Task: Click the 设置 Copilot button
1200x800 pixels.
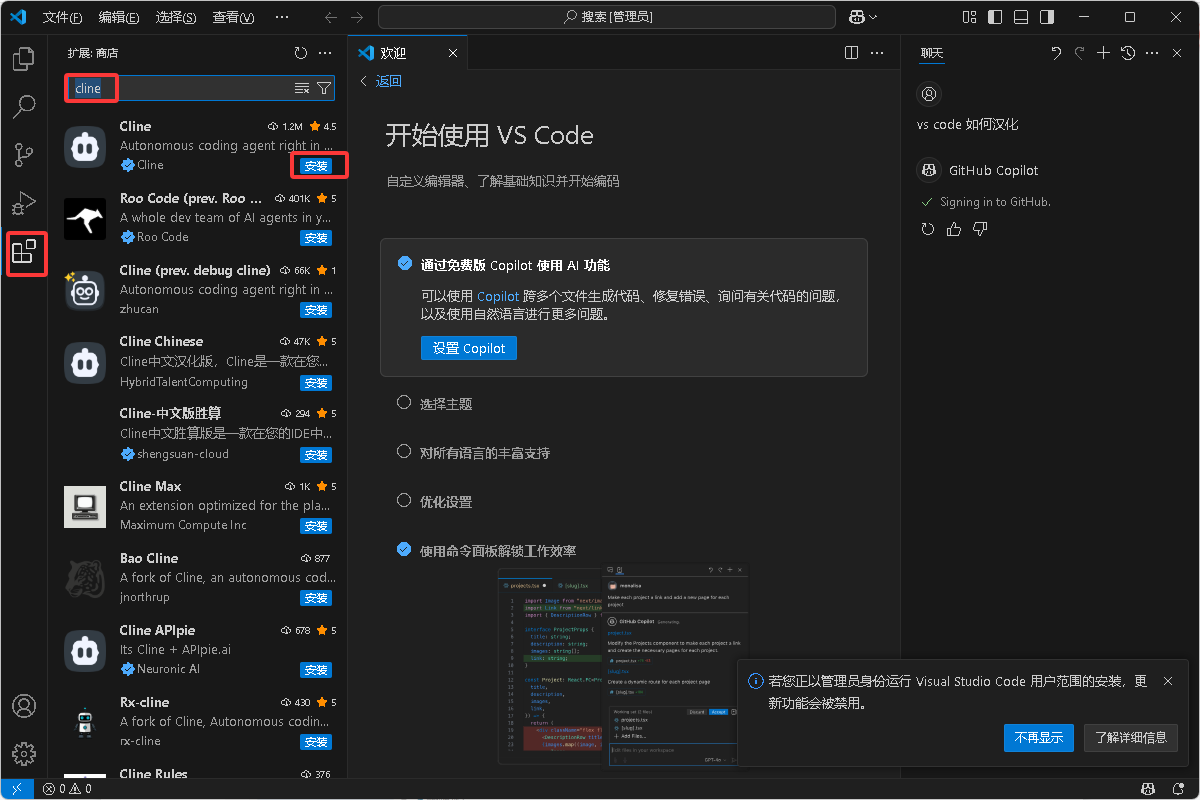Action: point(469,348)
